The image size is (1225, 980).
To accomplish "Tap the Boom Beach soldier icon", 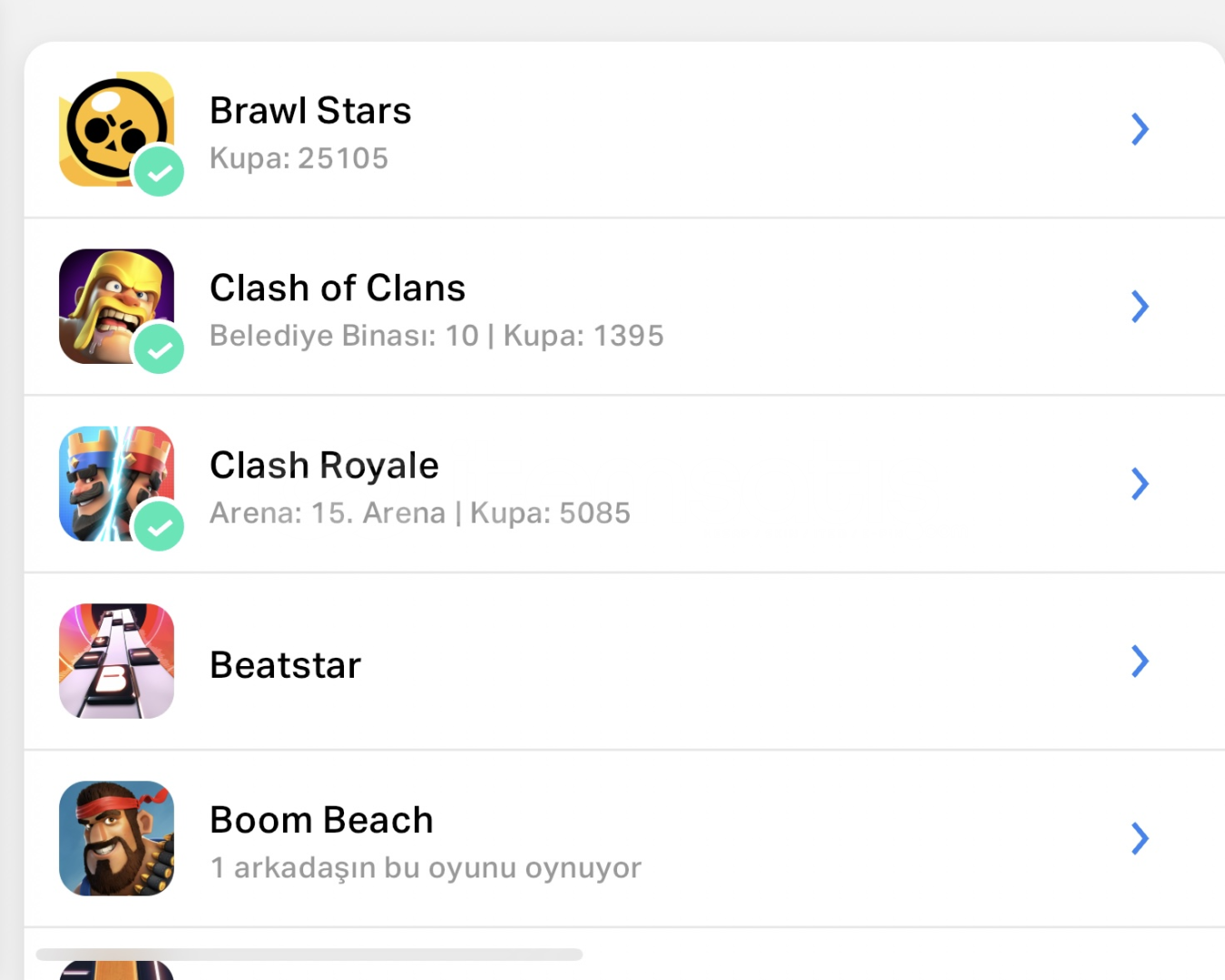I will coord(116,838).
